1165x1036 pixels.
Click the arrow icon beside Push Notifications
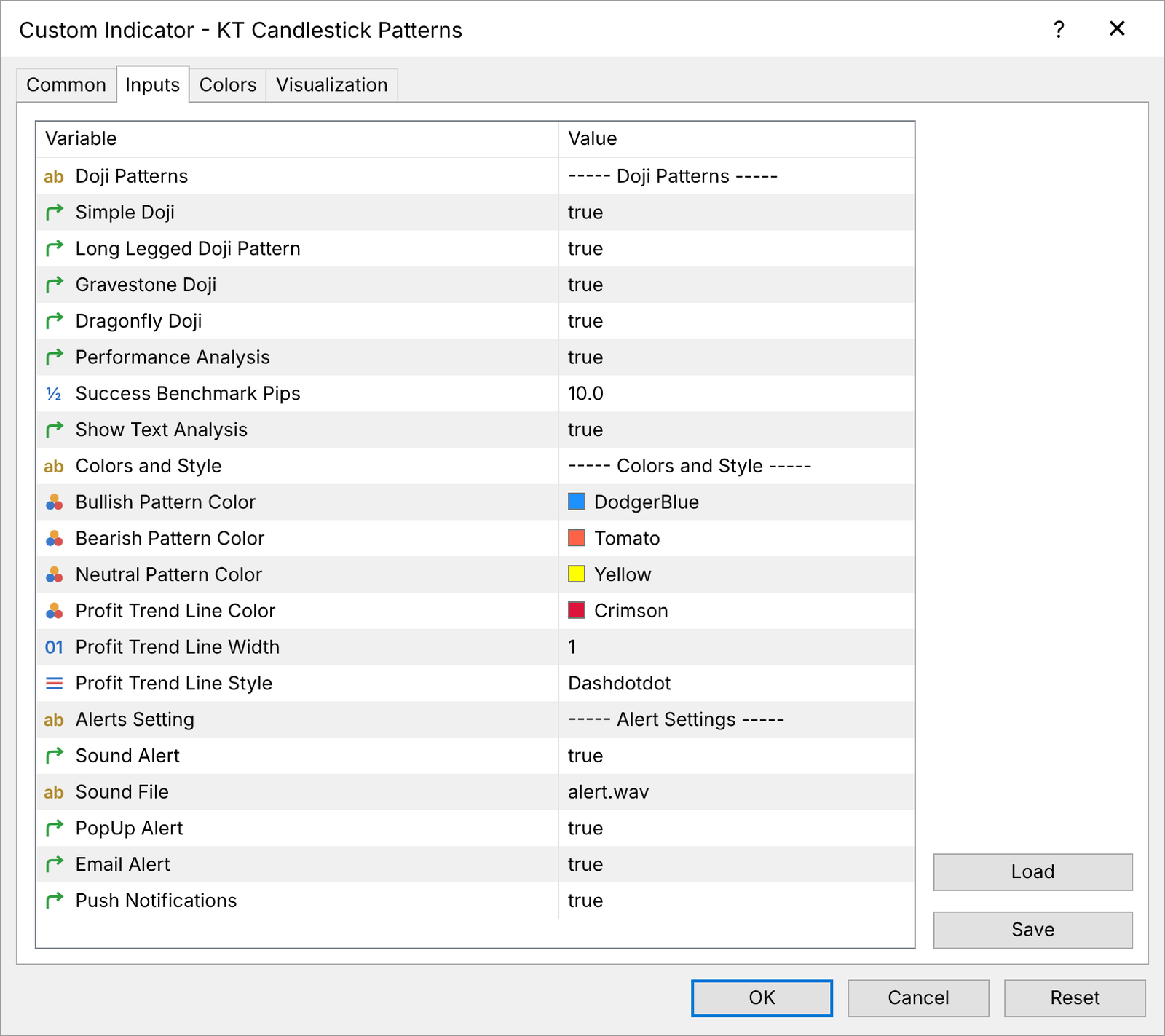(55, 901)
